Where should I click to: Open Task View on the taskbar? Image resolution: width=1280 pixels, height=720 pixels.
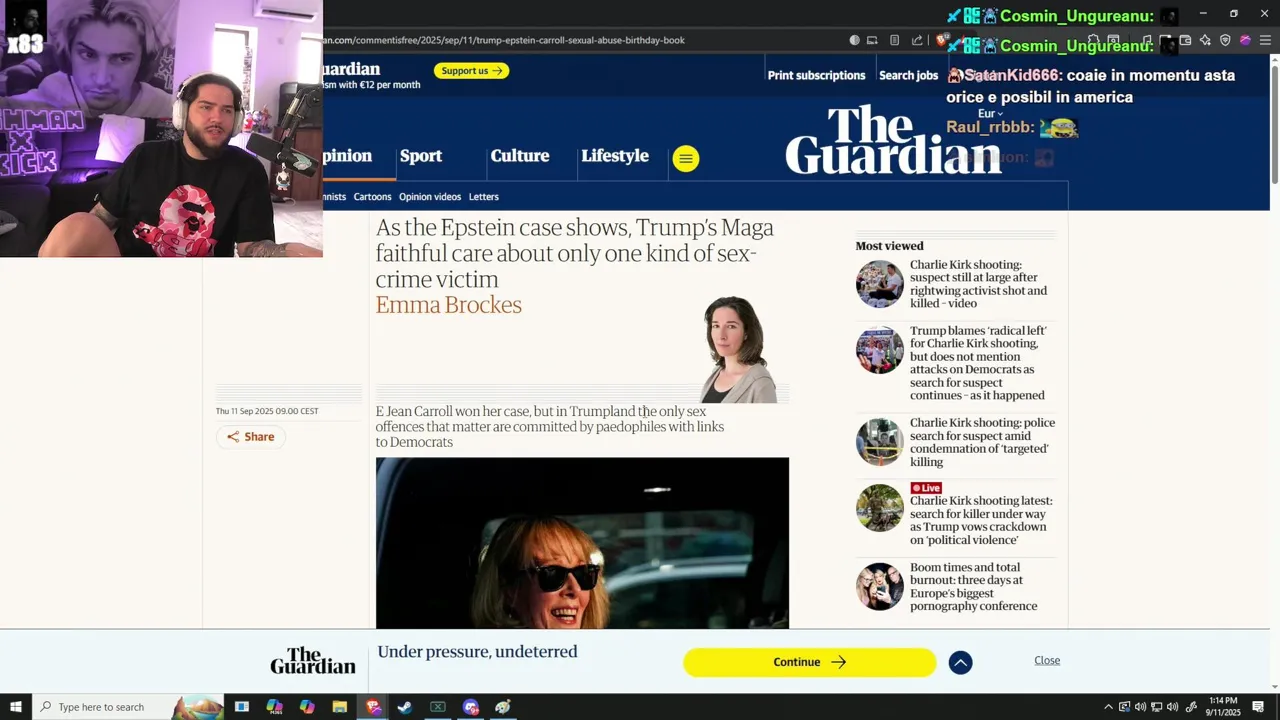(241, 707)
